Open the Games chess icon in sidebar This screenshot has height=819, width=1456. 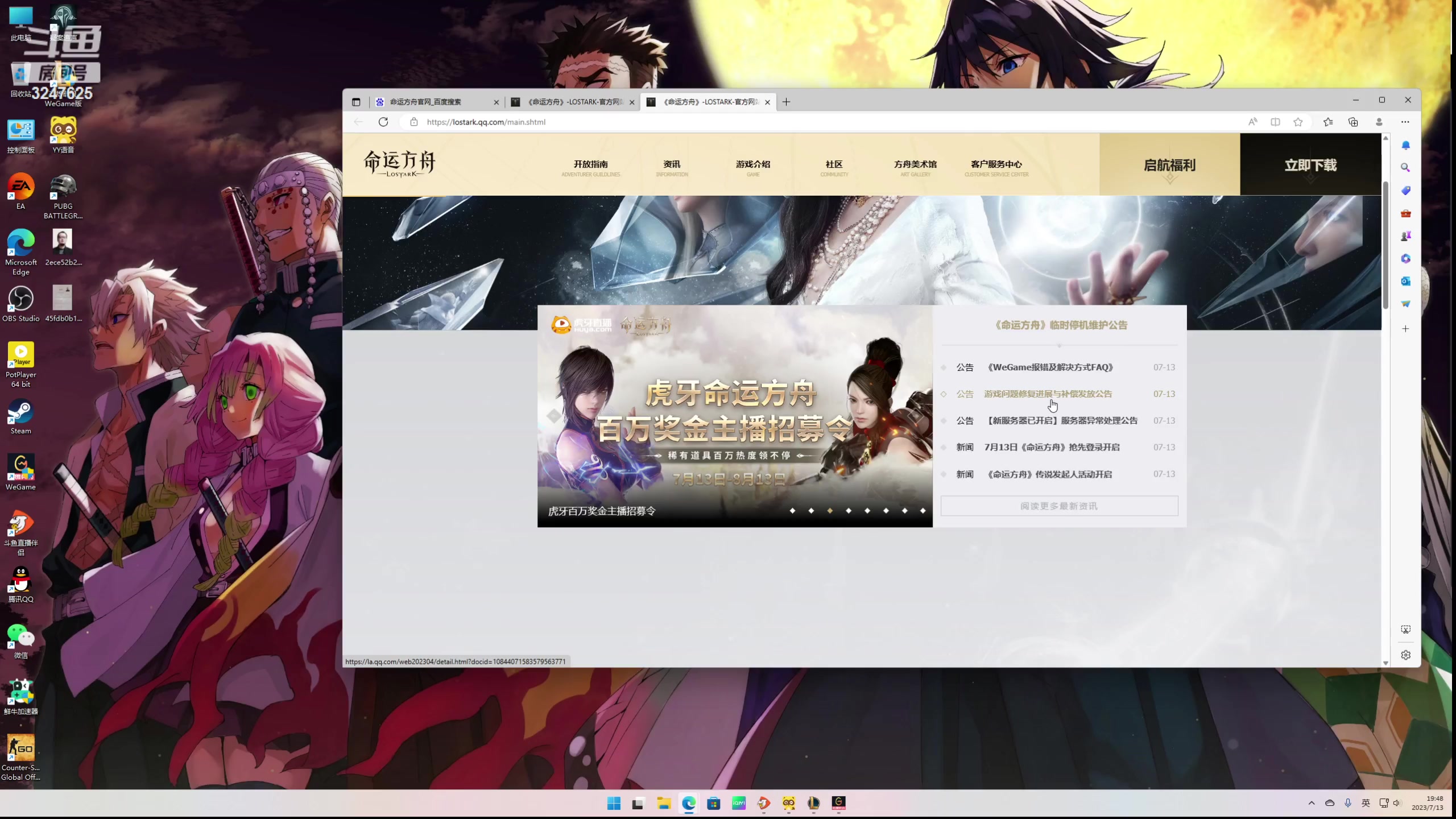(1405, 236)
